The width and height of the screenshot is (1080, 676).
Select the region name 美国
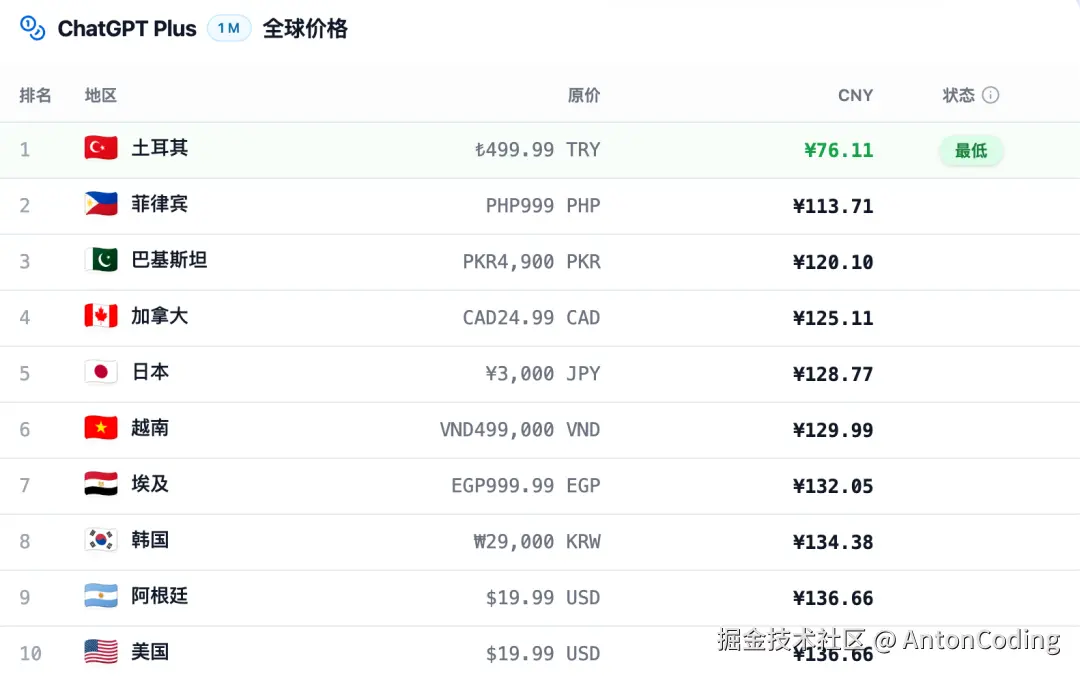pos(150,651)
